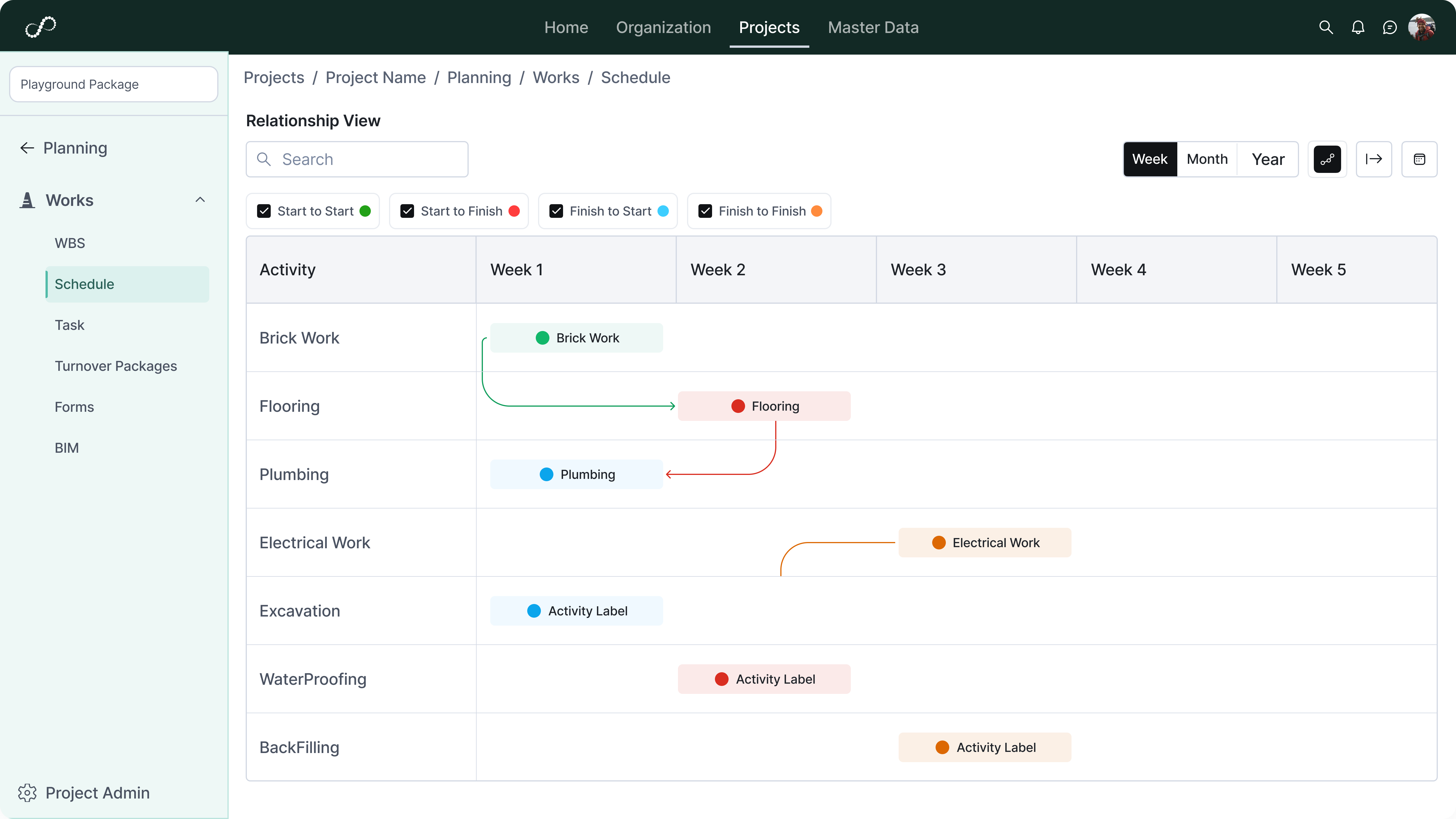Open Forms in the sidebar
This screenshot has width=1456, height=819.
click(x=74, y=407)
